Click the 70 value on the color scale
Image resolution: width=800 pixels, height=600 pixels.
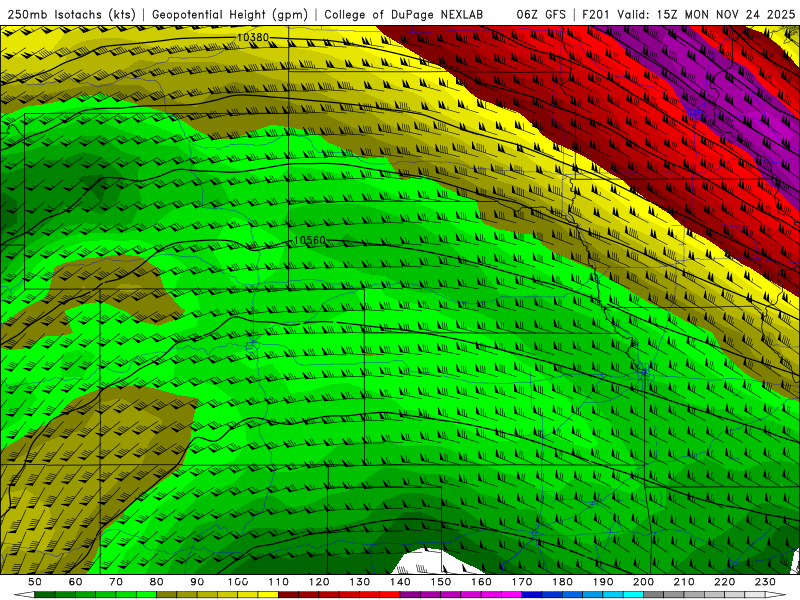116,582
